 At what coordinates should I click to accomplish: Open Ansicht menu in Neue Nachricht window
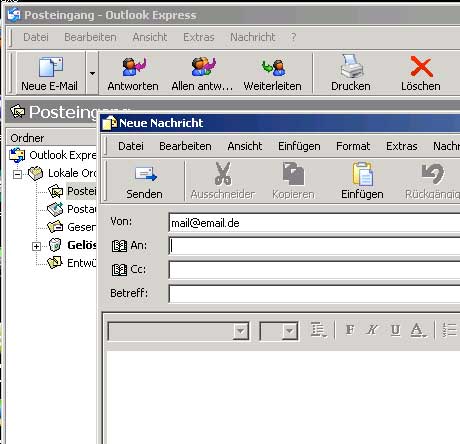[x=245, y=146]
